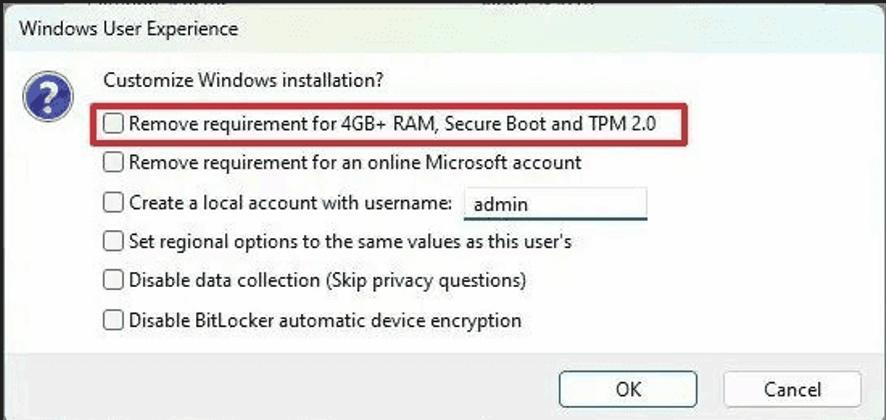Enable the remove 4GB+ RAM requirement checkbox
Viewport: 886px width, 420px height.
tap(114, 124)
